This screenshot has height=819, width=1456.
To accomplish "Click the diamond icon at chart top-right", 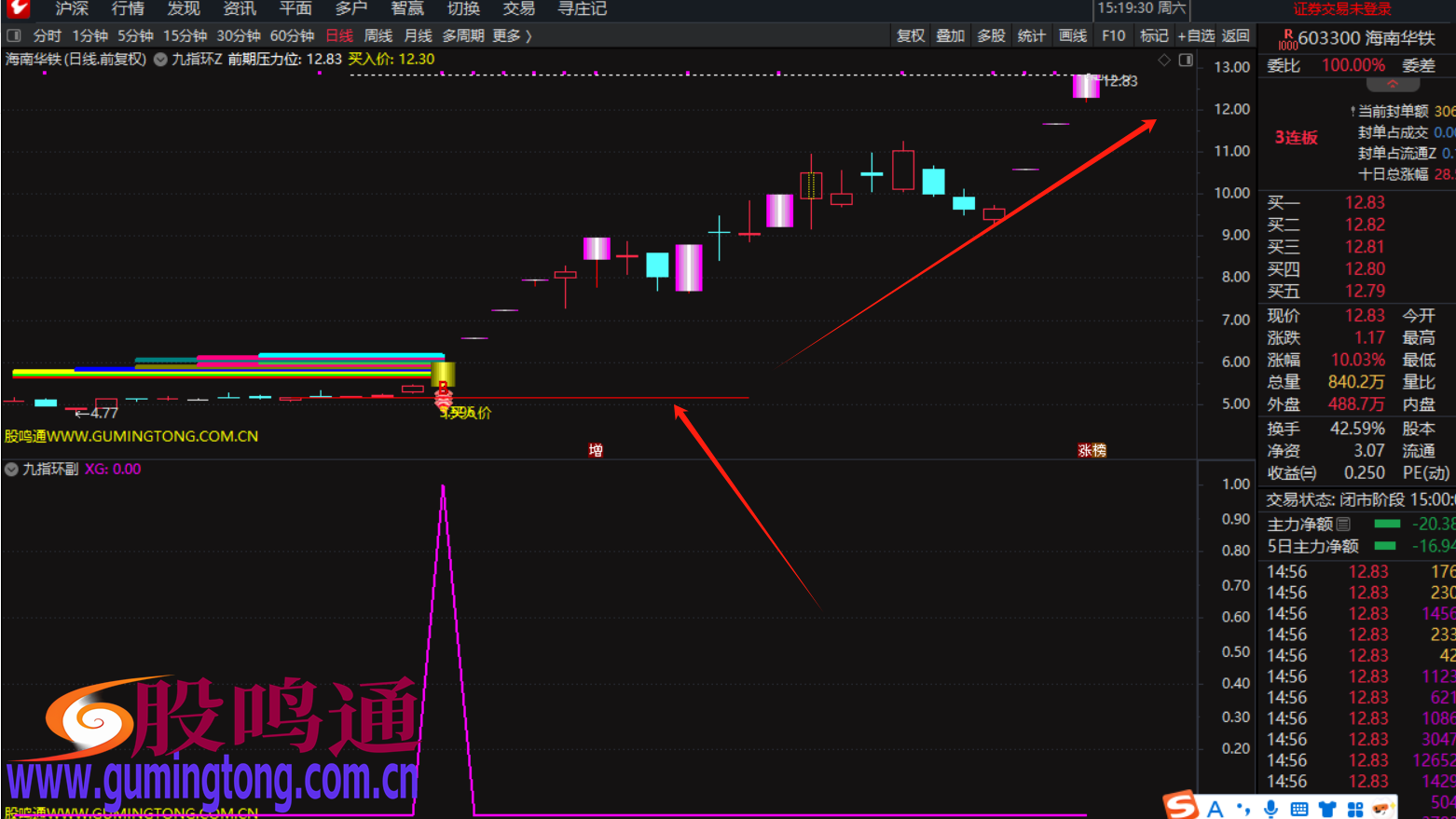I will [1164, 60].
